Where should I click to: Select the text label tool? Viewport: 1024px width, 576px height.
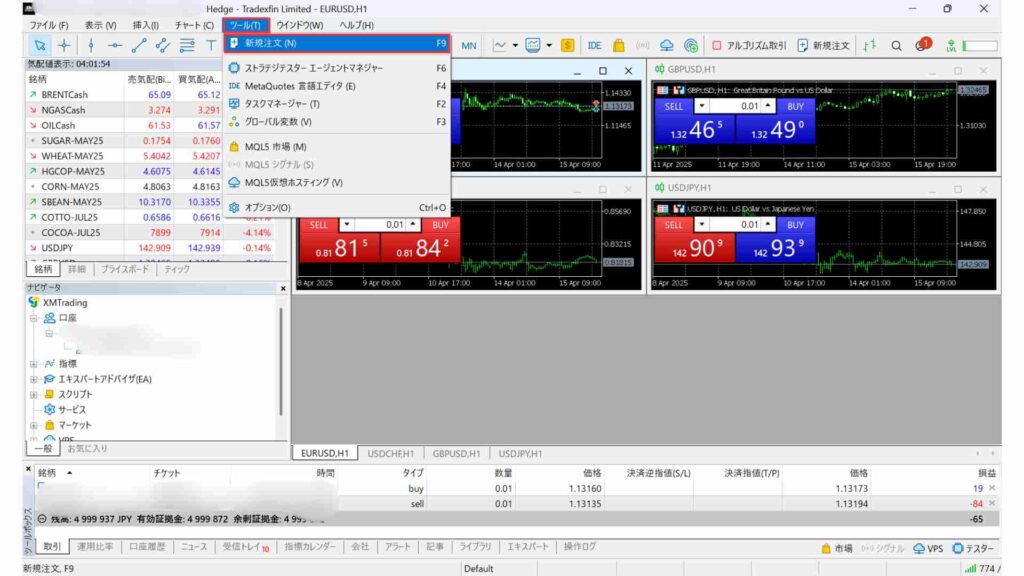tap(211, 45)
